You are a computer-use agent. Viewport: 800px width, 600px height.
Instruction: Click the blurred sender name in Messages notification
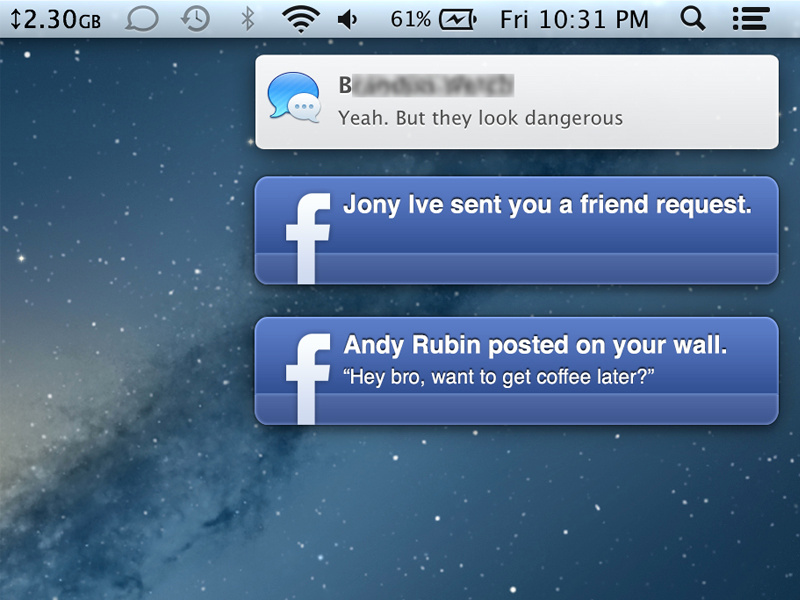(x=427, y=85)
